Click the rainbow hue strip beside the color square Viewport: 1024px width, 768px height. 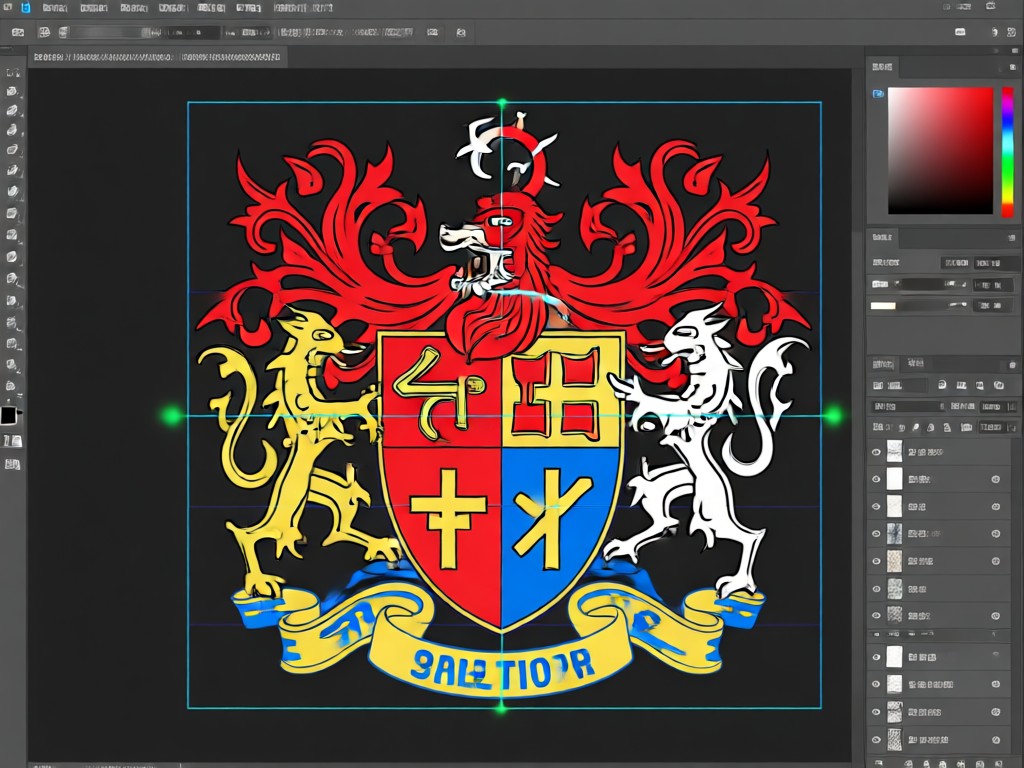point(1008,151)
